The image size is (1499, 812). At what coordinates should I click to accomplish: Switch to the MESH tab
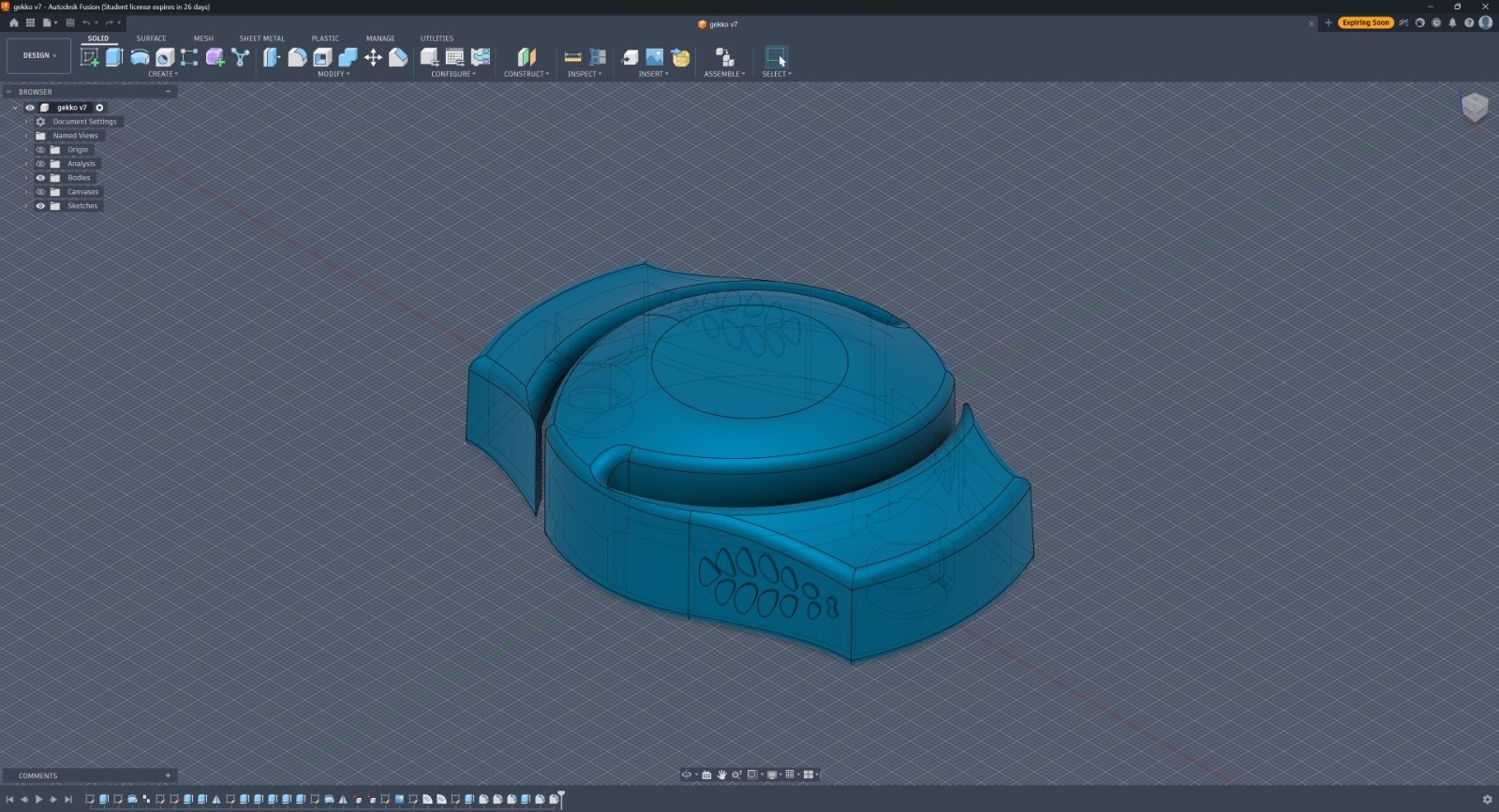point(203,38)
